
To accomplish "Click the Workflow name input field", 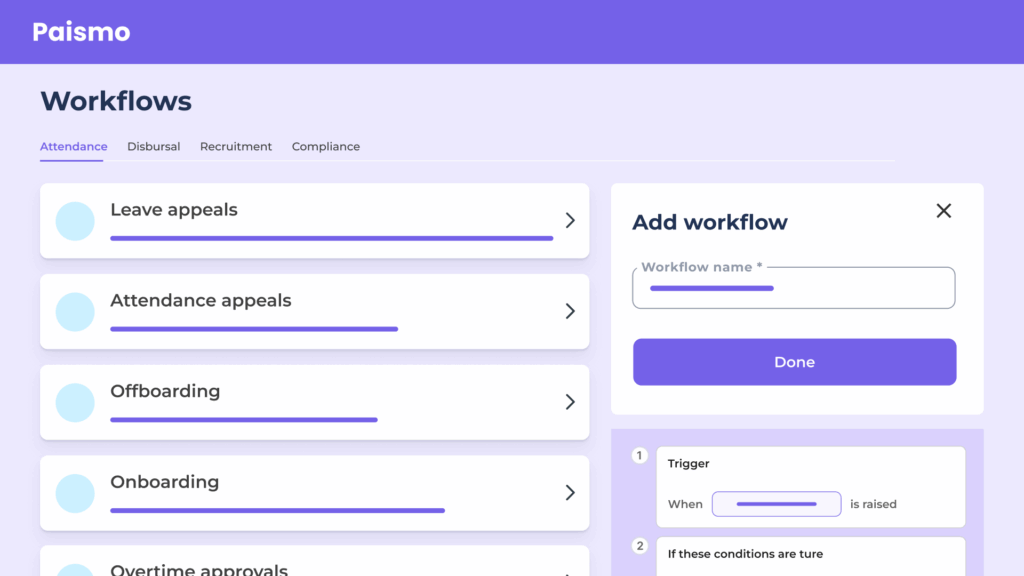I will tap(793, 289).
